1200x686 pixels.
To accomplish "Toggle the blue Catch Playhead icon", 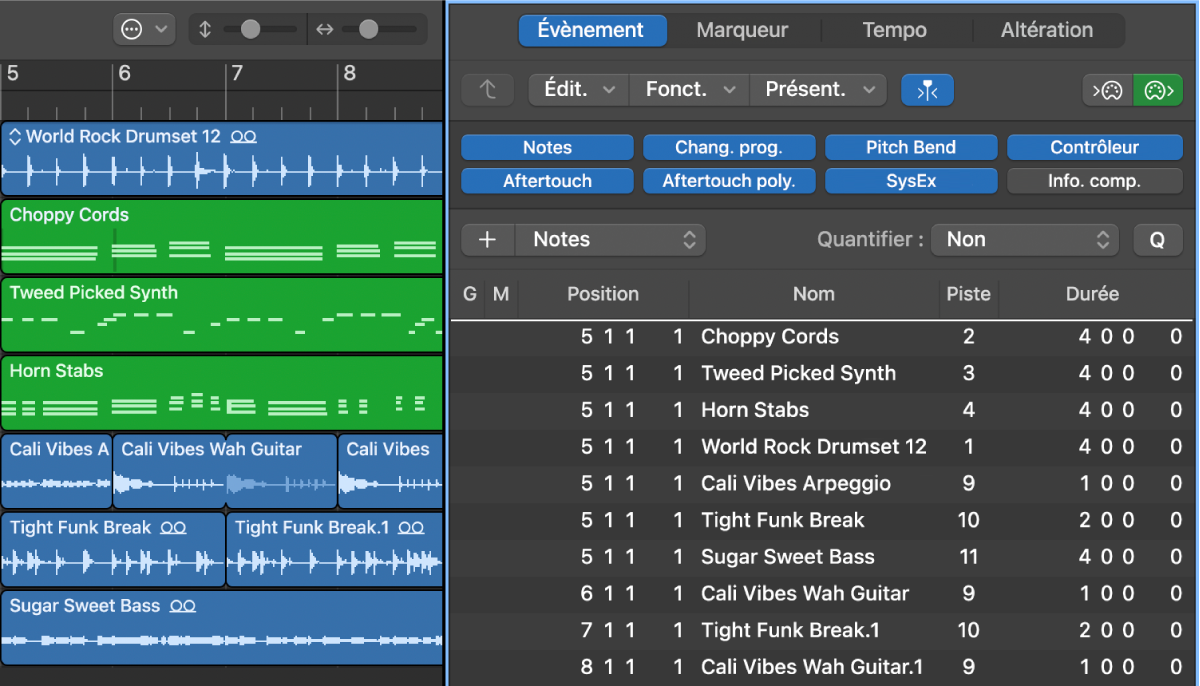I will point(927,90).
